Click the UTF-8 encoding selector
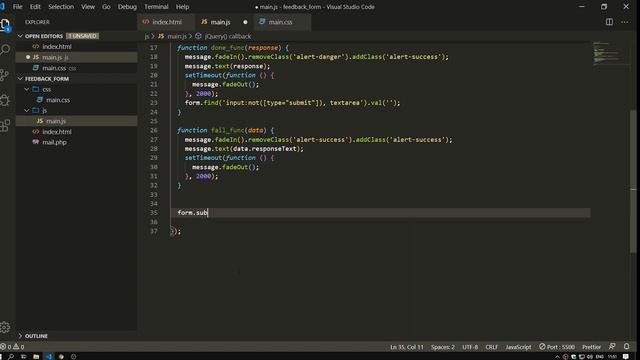This screenshot has width=640, height=360. (x=470, y=347)
